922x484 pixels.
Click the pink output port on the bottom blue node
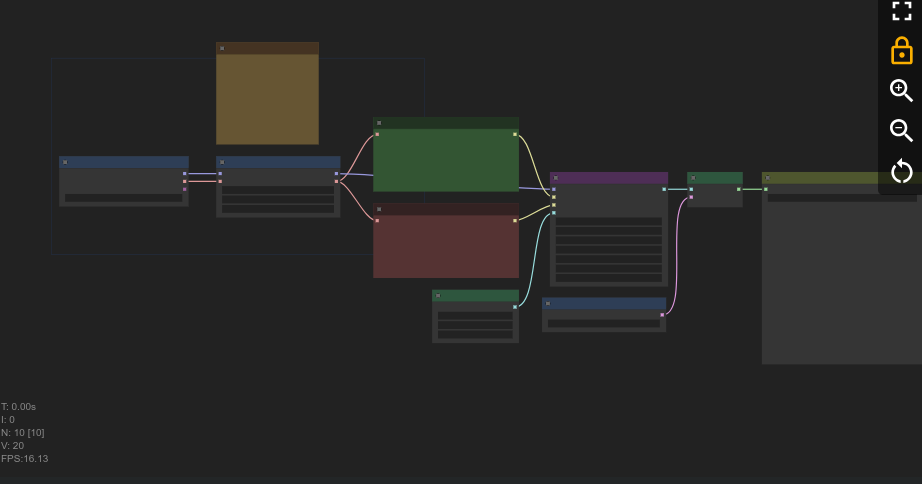click(662, 315)
